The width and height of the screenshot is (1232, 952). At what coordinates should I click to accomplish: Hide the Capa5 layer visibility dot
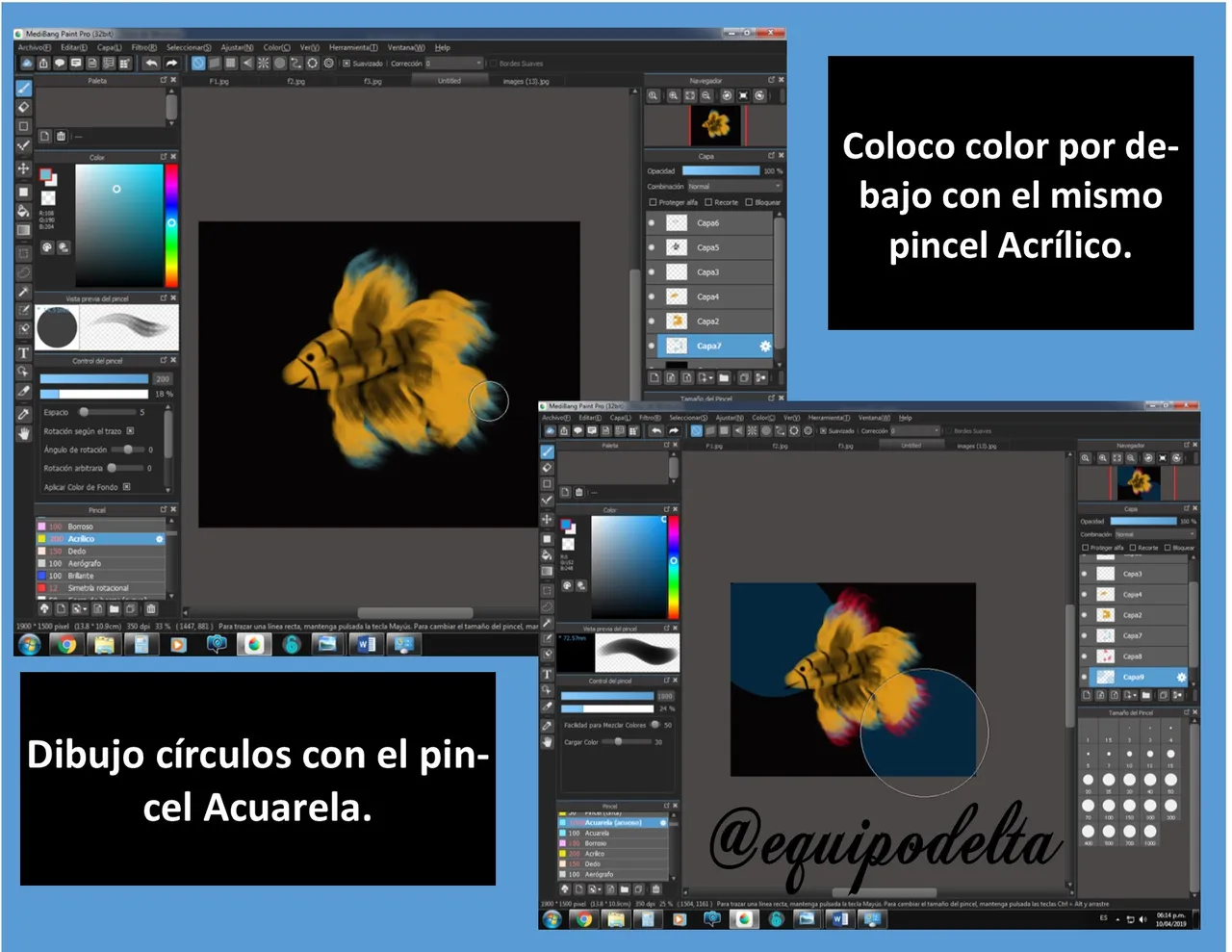click(x=652, y=247)
